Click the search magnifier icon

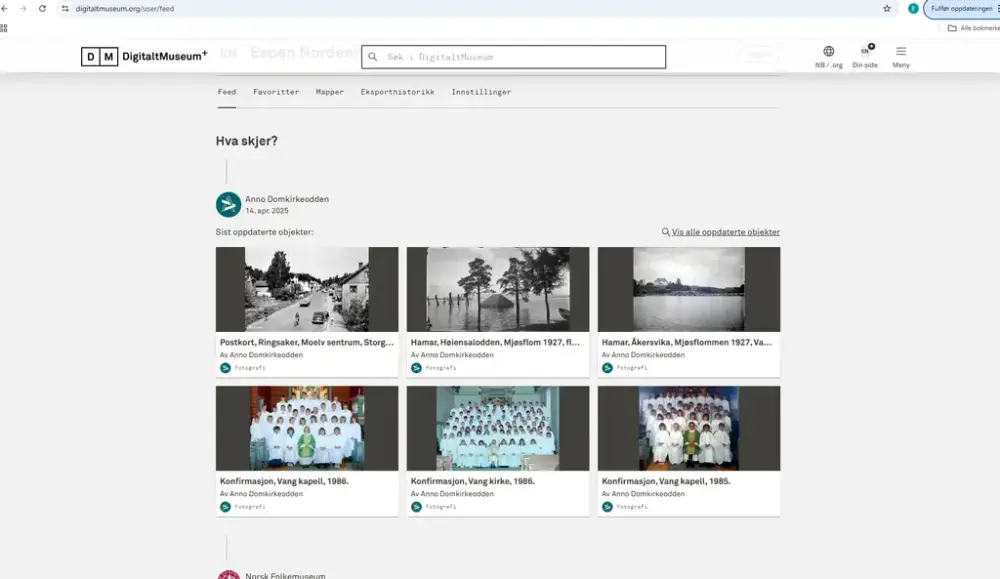(373, 57)
